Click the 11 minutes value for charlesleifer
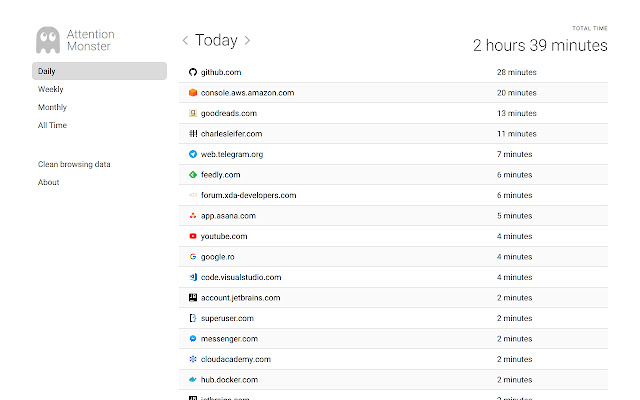The width and height of the screenshot is (640, 400). 517,133
